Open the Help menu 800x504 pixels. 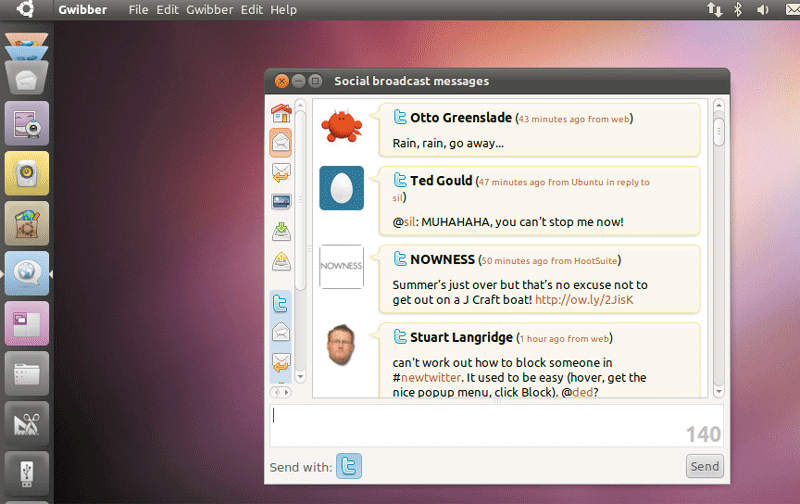coord(284,9)
